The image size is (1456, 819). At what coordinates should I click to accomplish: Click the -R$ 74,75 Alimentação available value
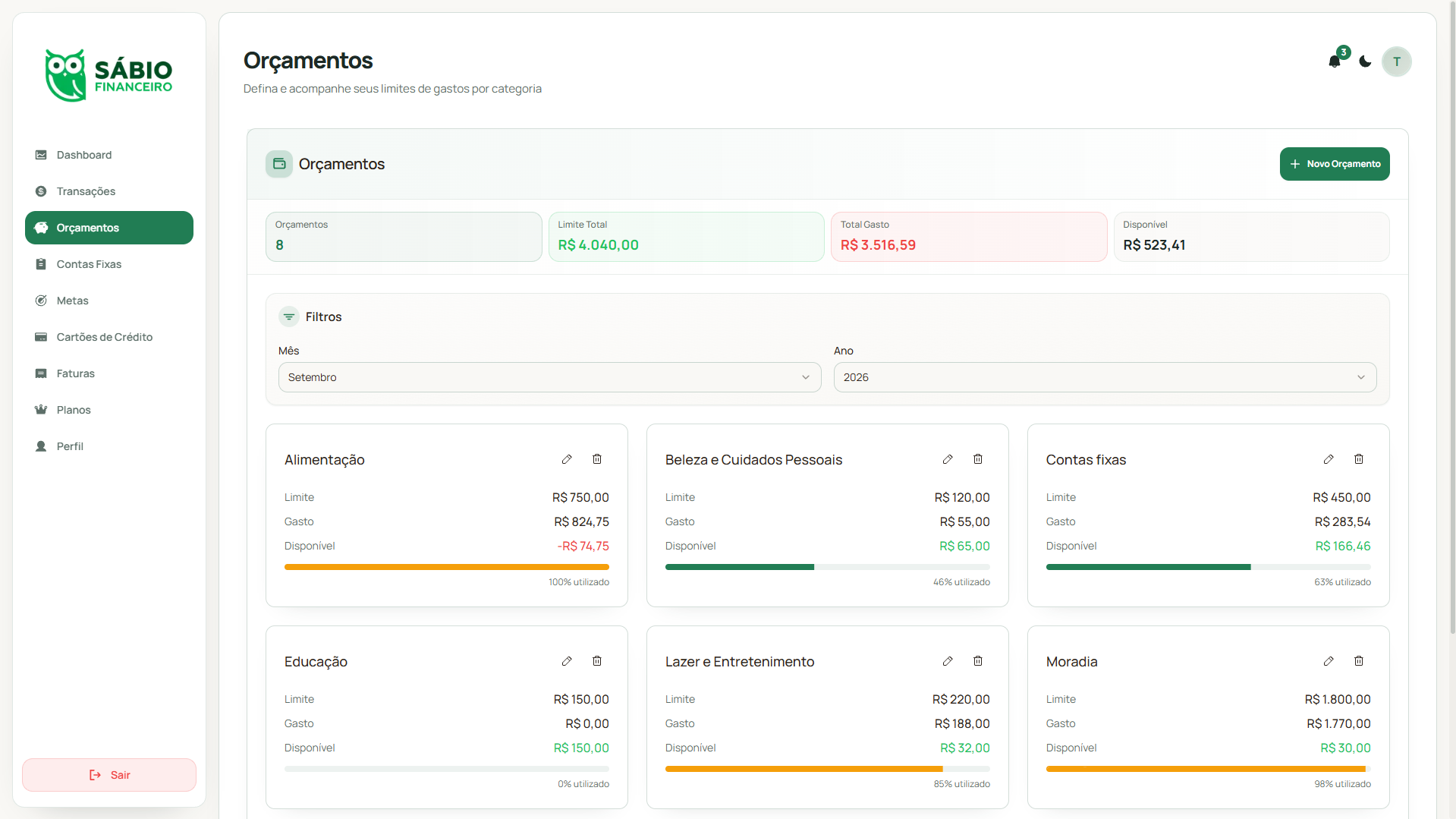[x=583, y=546]
